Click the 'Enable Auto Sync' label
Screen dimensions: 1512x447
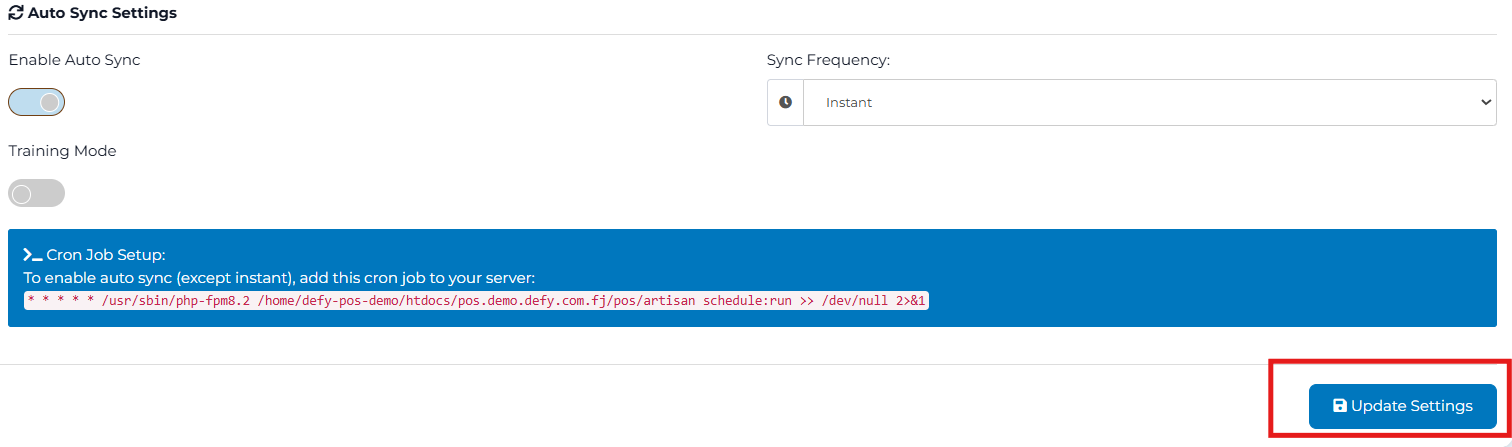point(74,60)
